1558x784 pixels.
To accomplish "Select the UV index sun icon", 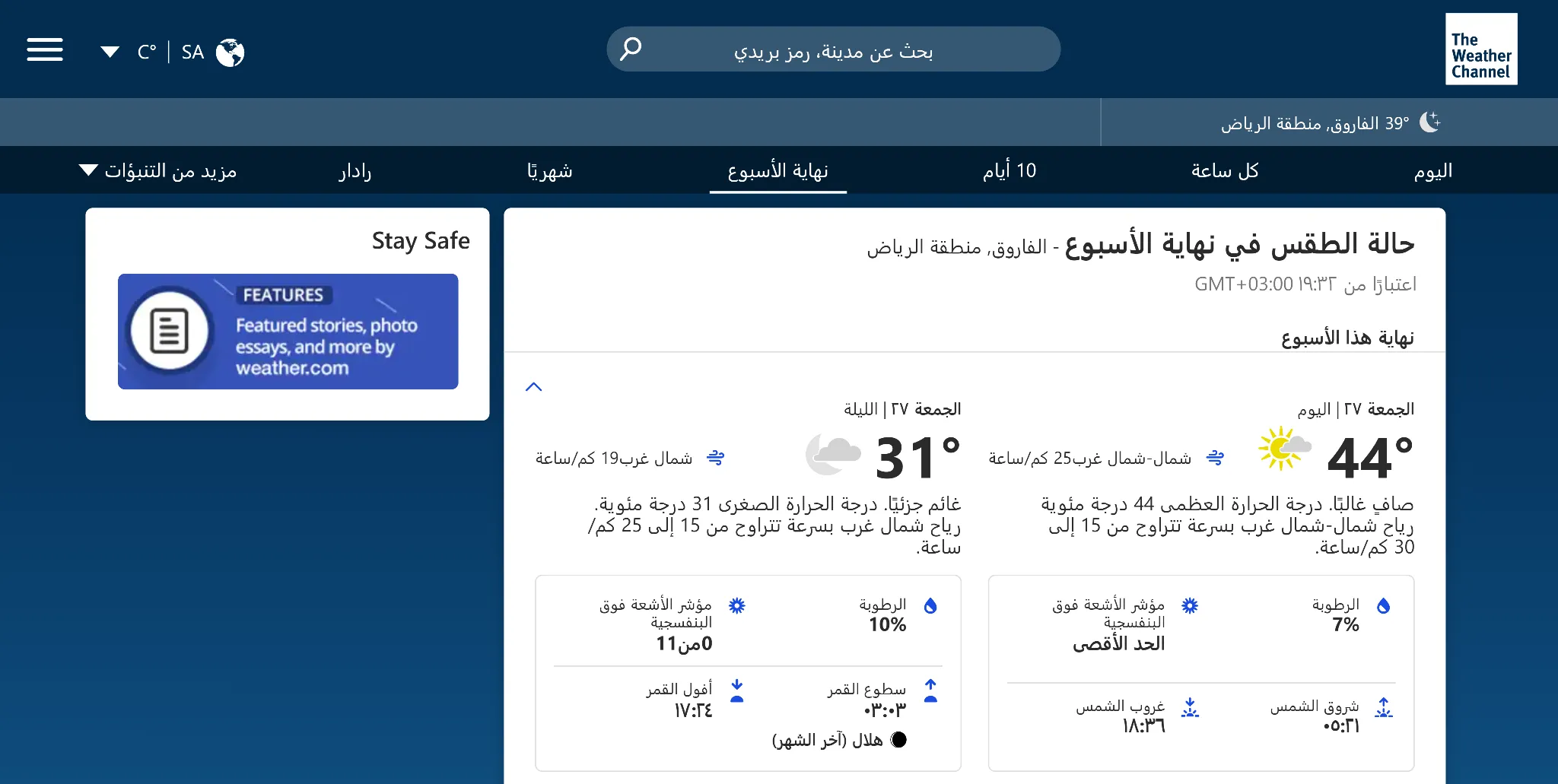I will point(1191,606).
